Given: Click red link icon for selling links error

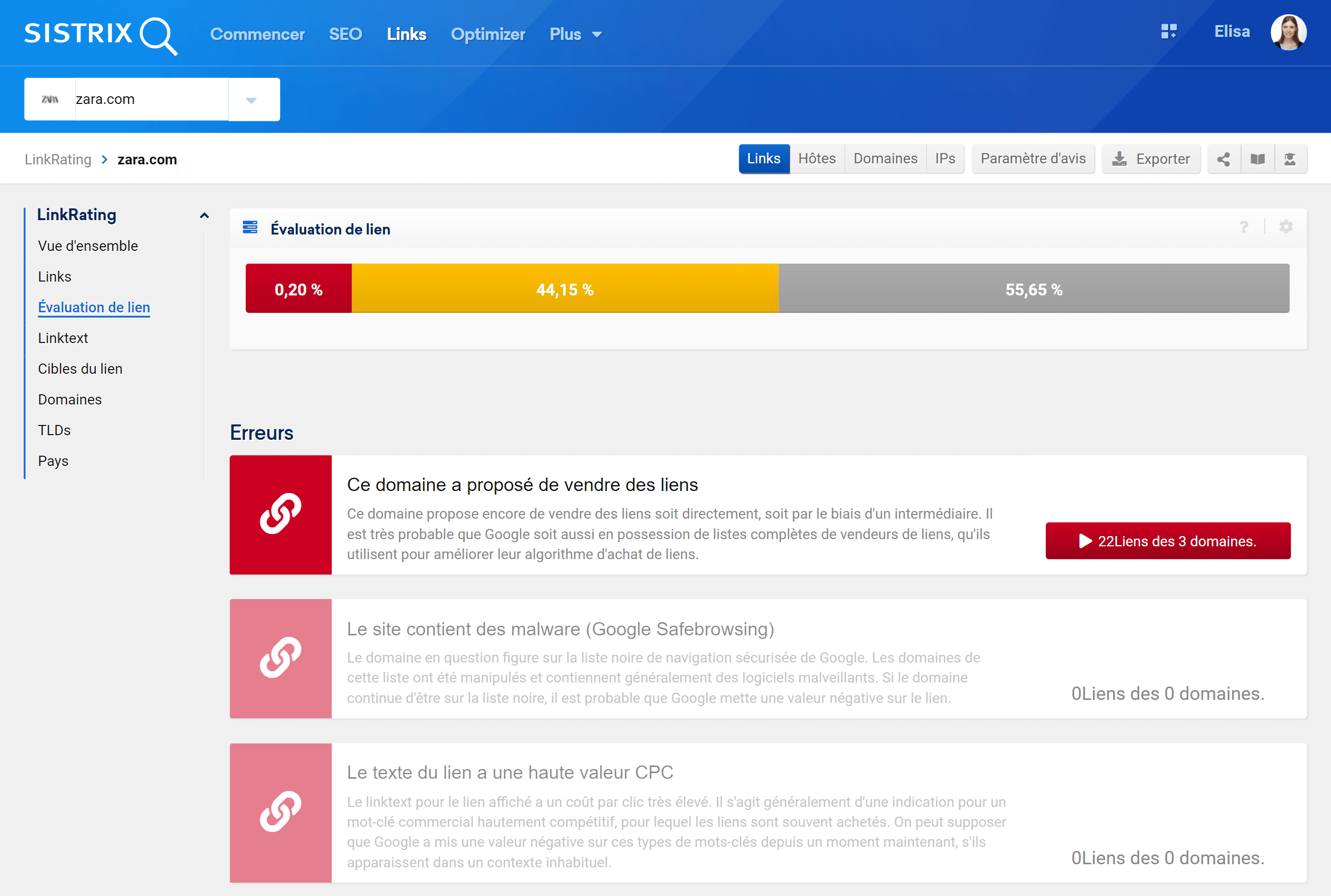Looking at the screenshot, I should coord(281,514).
